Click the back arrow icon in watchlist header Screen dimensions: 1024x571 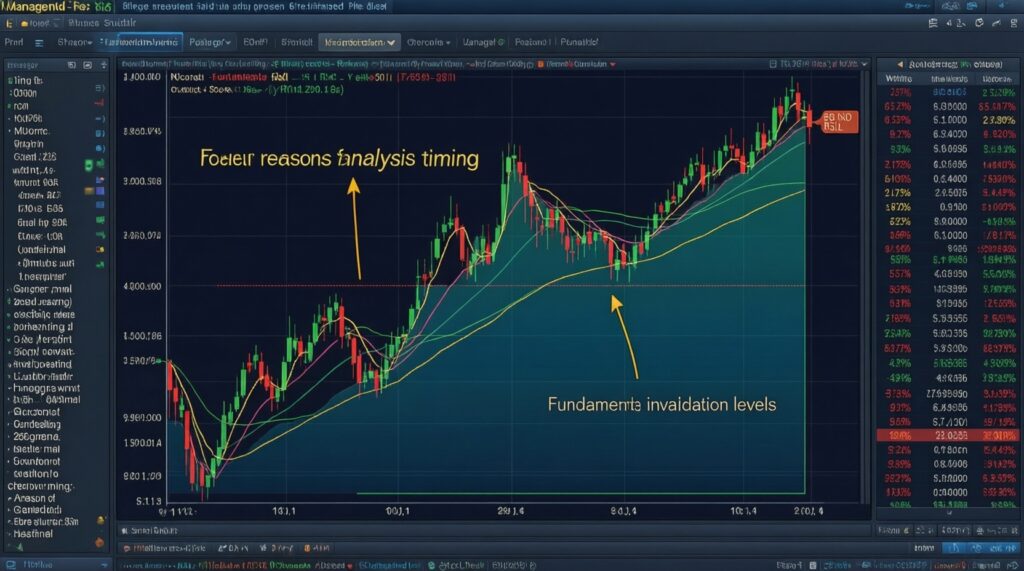(x=900, y=65)
